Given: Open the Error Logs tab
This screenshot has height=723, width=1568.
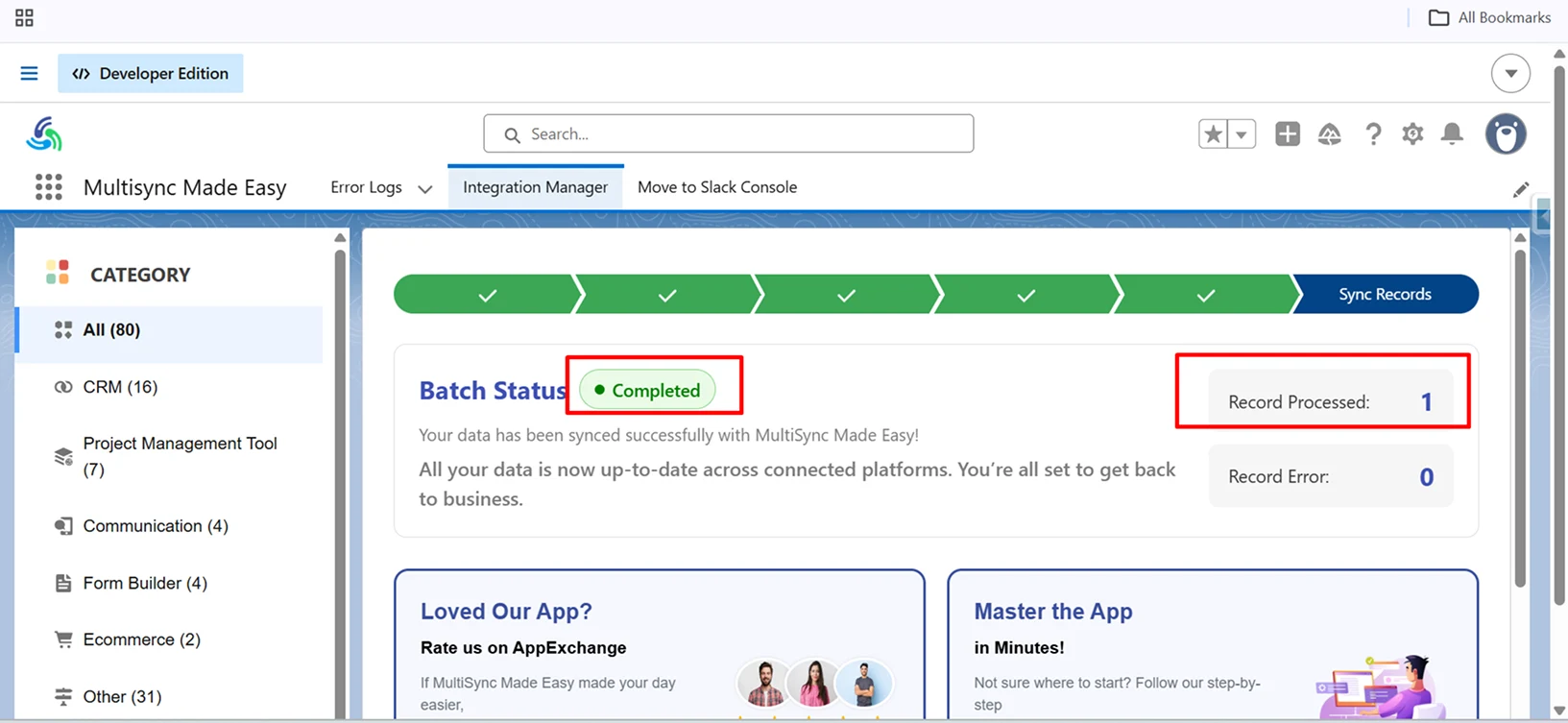Looking at the screenshot, I should click(x=366, y=187).
